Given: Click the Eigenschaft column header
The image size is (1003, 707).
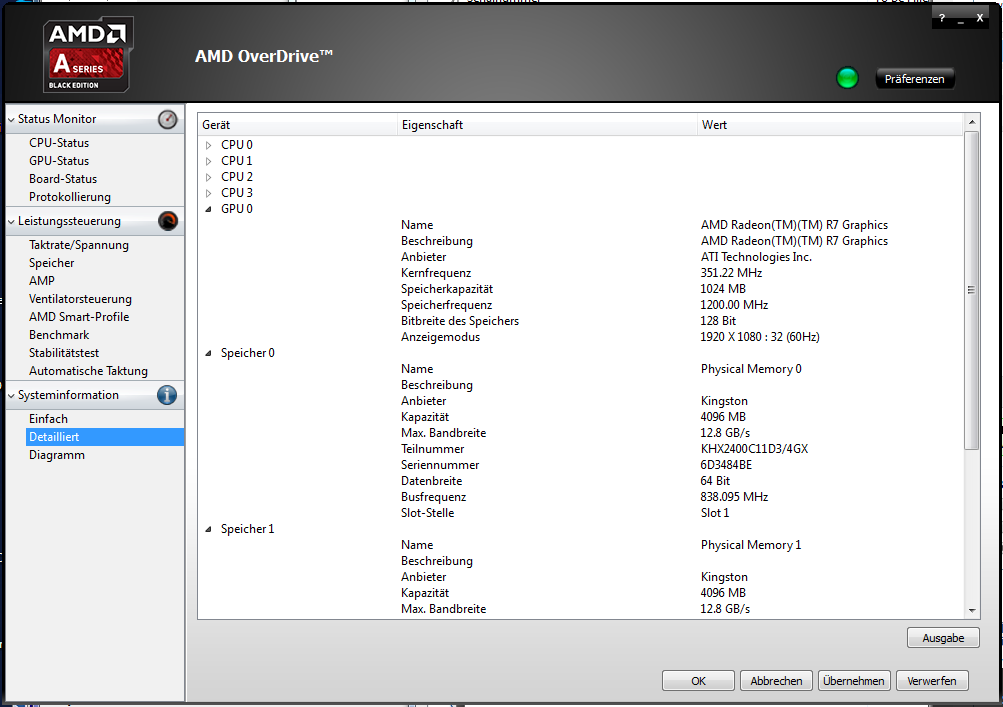Looking at the screenshot, I should click(x=547, y=125).
